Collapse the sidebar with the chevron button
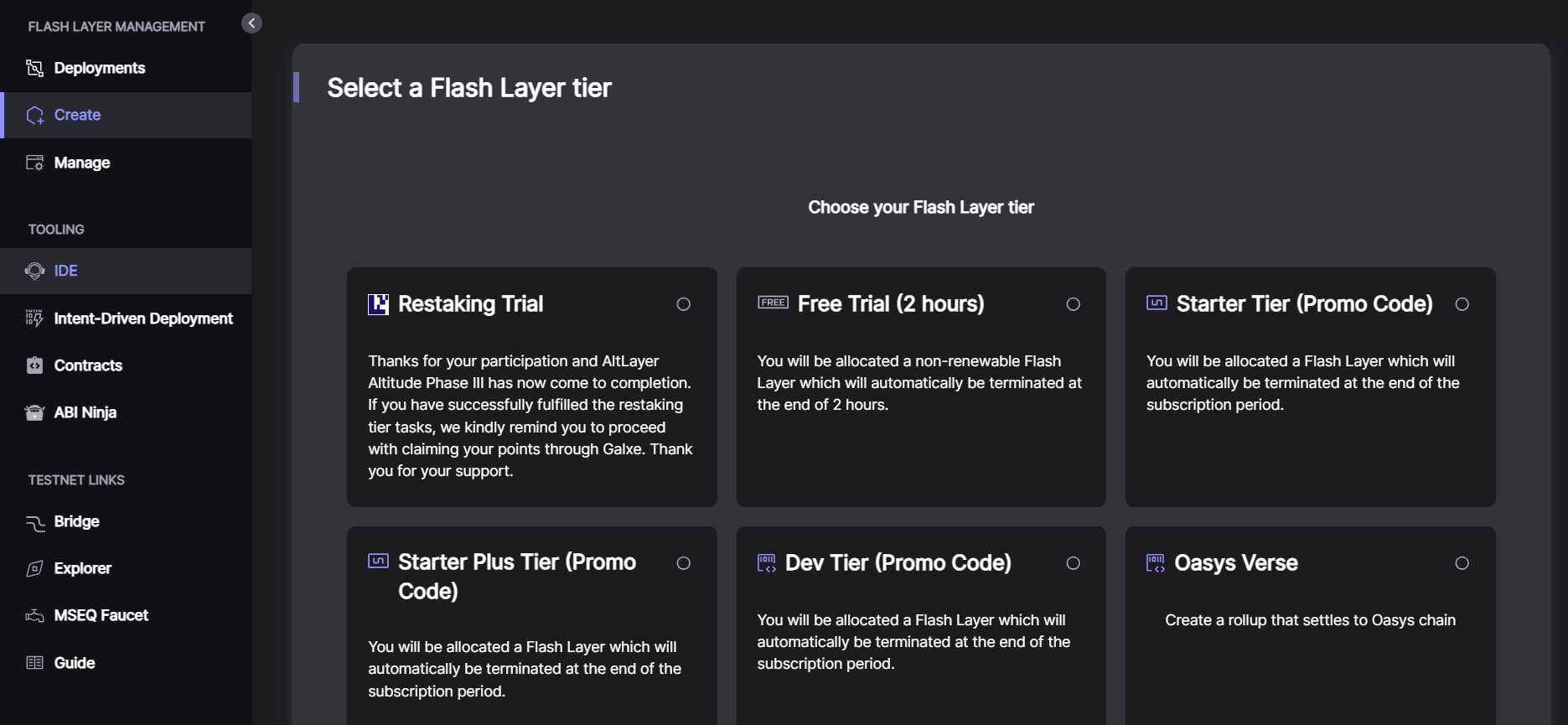The height and width of the screenshot is (725, 1568). click(251, 23)
